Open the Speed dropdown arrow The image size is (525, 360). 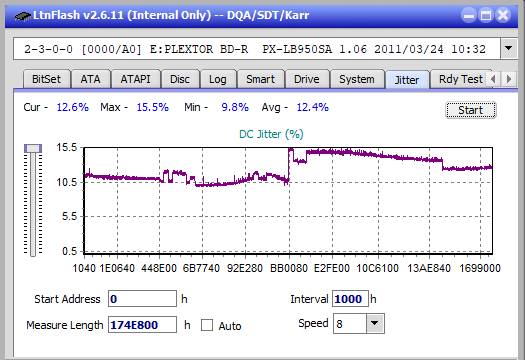point(375,323)
